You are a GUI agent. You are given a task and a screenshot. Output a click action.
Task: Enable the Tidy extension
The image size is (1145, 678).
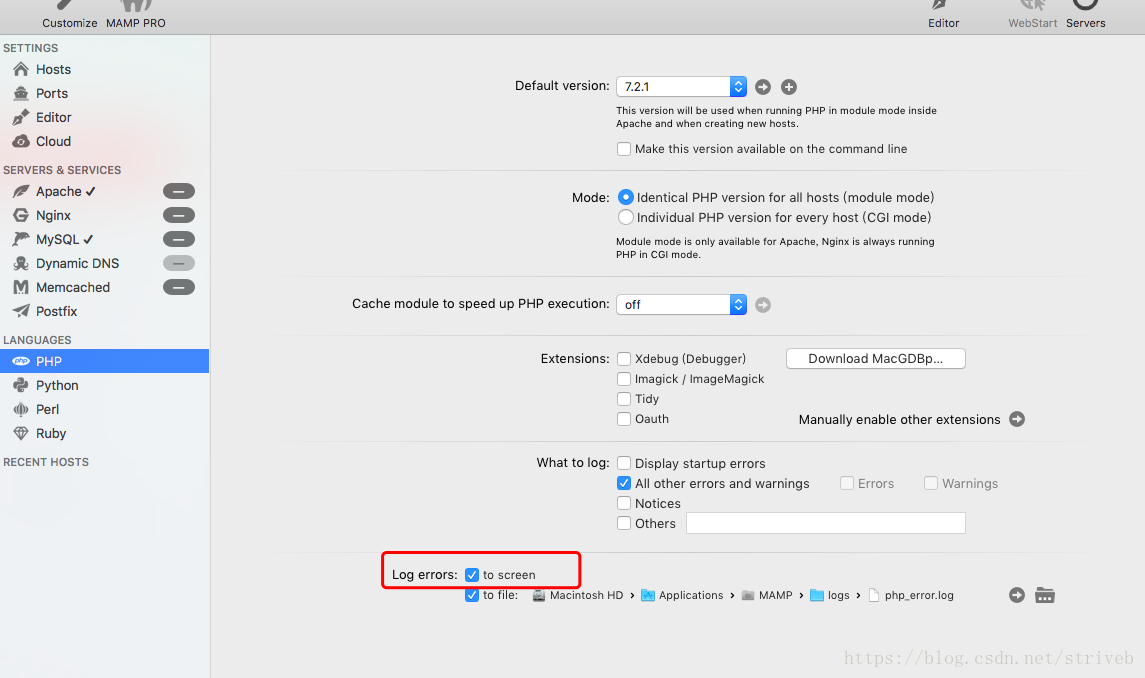pyautogui.click(x=624, y=399)
